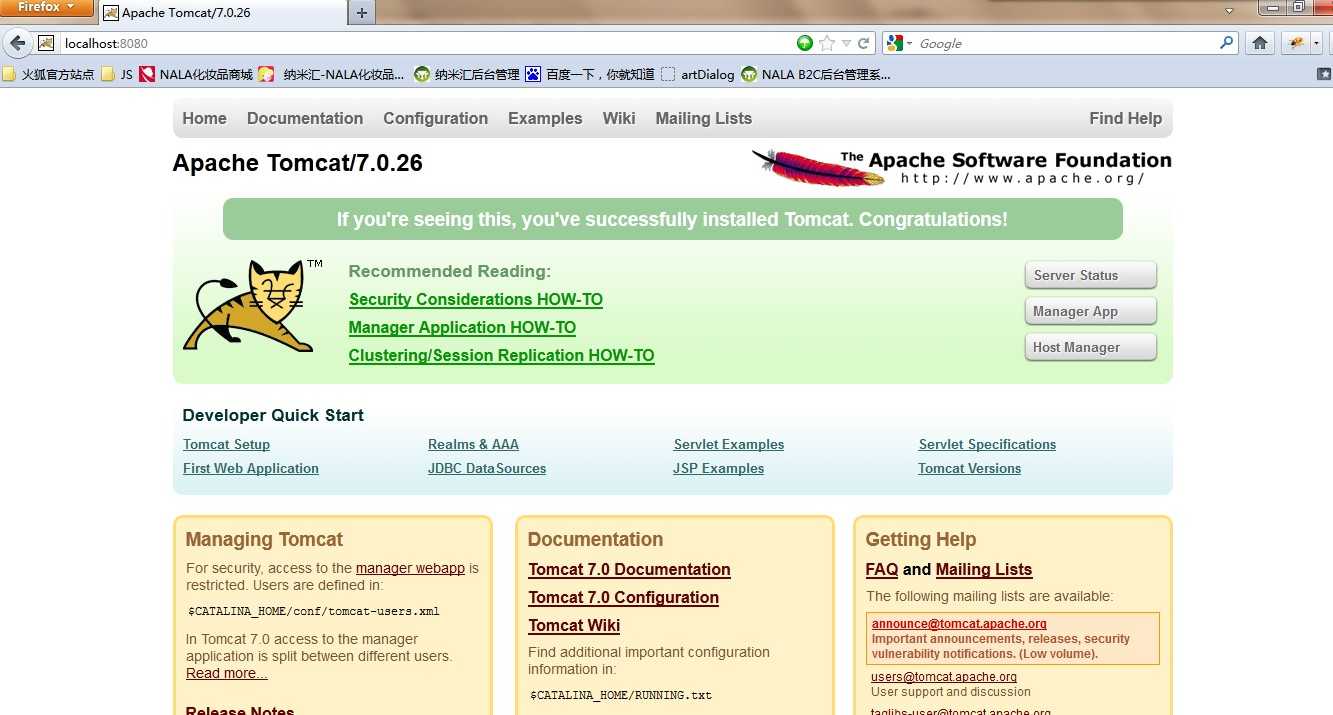The image size is (1333, 715).
Task: Open the FAQ link under Getting Help
Action: (882, 569)
